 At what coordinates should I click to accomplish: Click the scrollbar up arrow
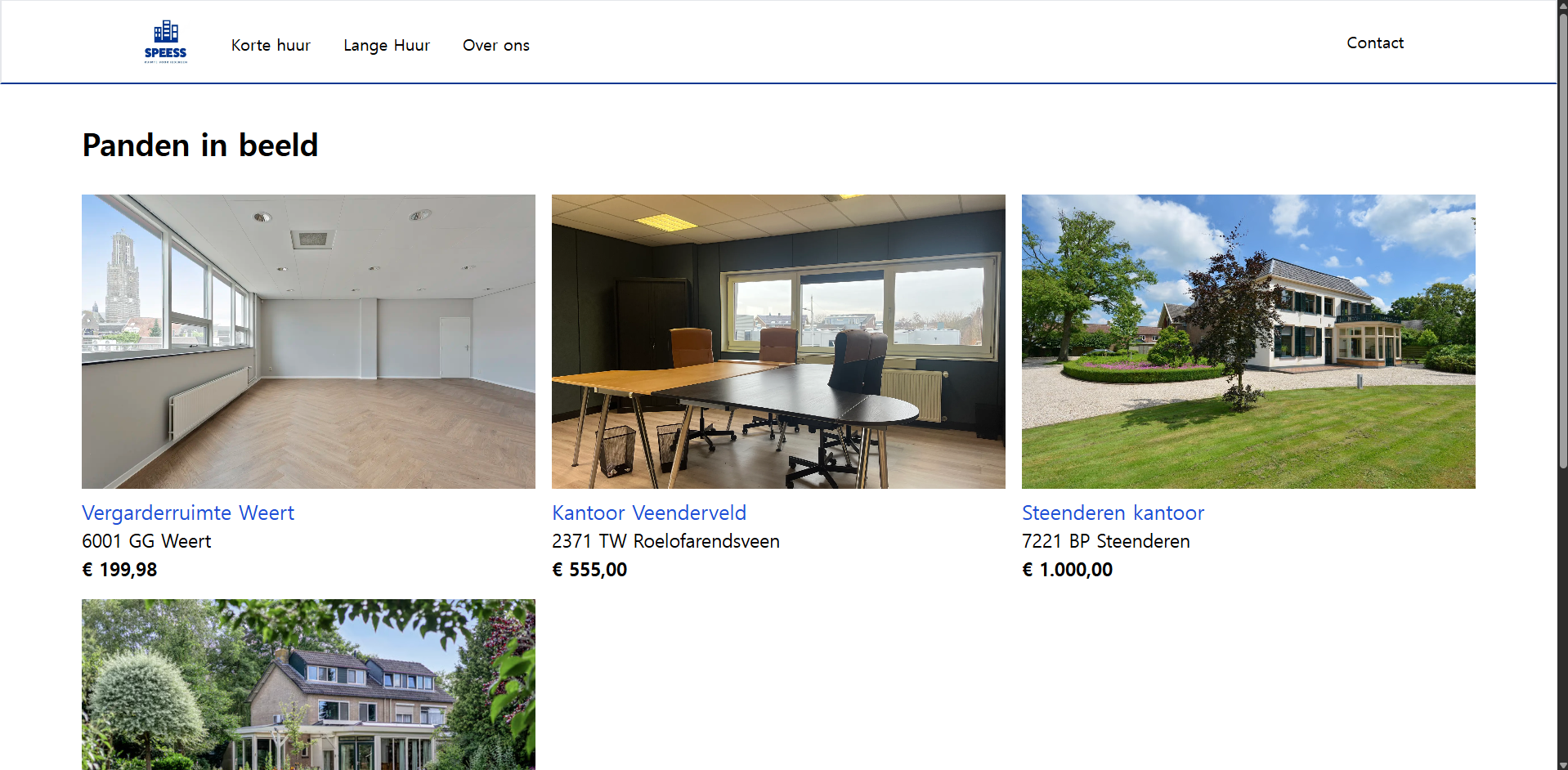click(1562, 6)
